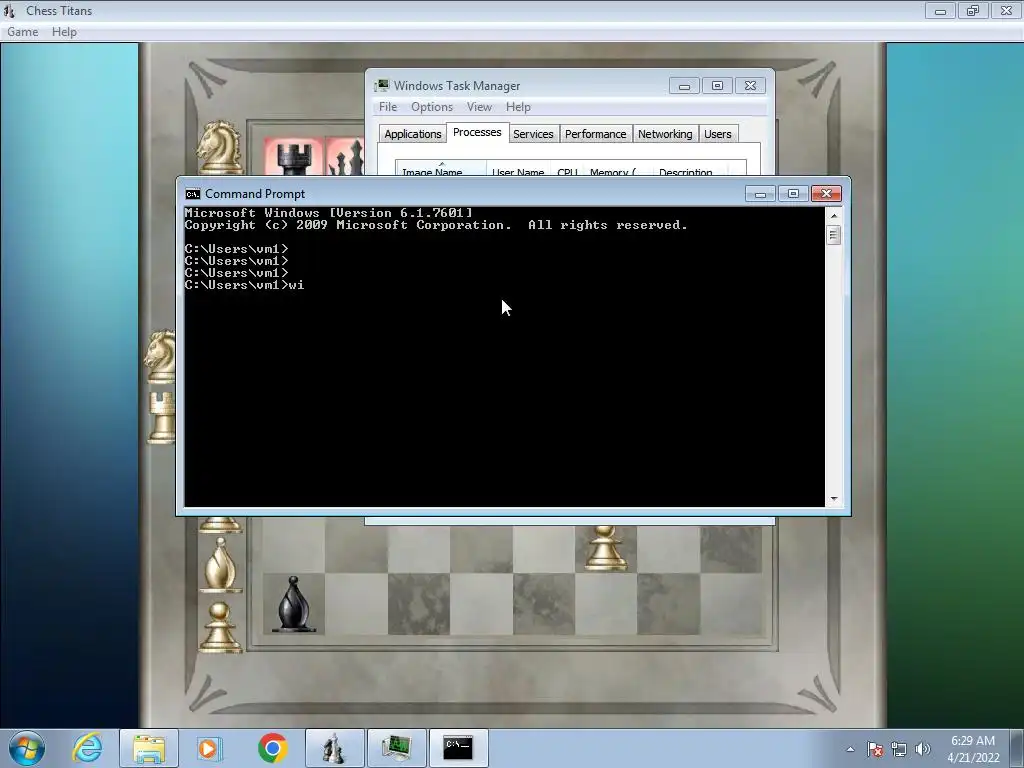This screenshot has height=768, width=1024.
Task: Click the Command Prompt title bar icon
Action: [193, 194]
